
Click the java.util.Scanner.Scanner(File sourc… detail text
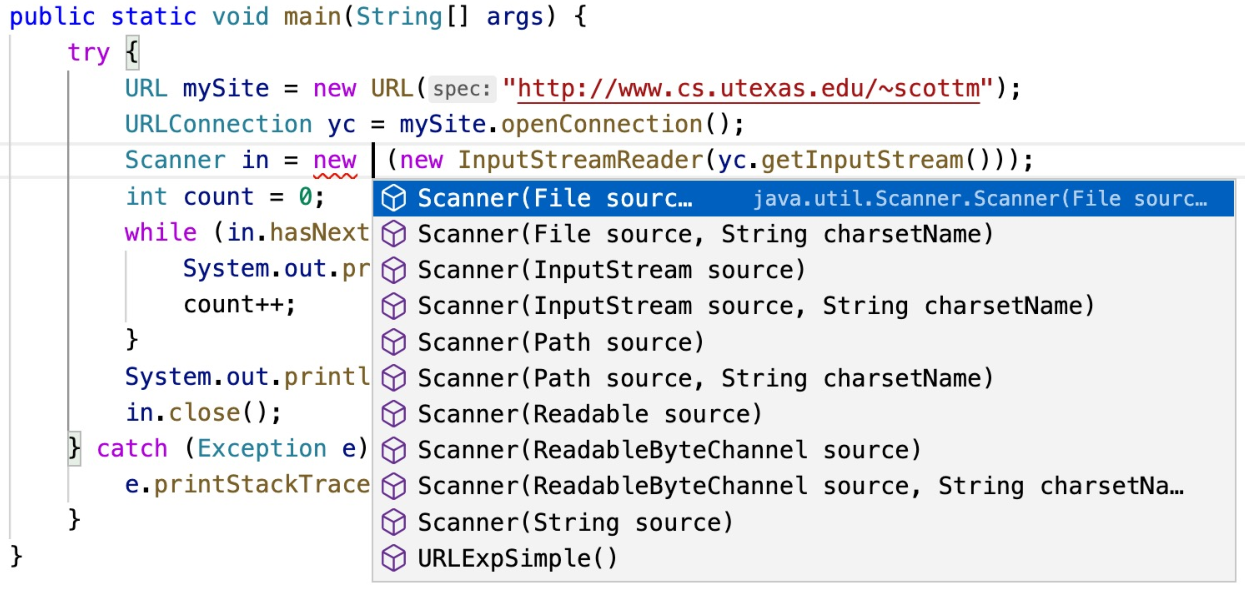pos(980,199)
